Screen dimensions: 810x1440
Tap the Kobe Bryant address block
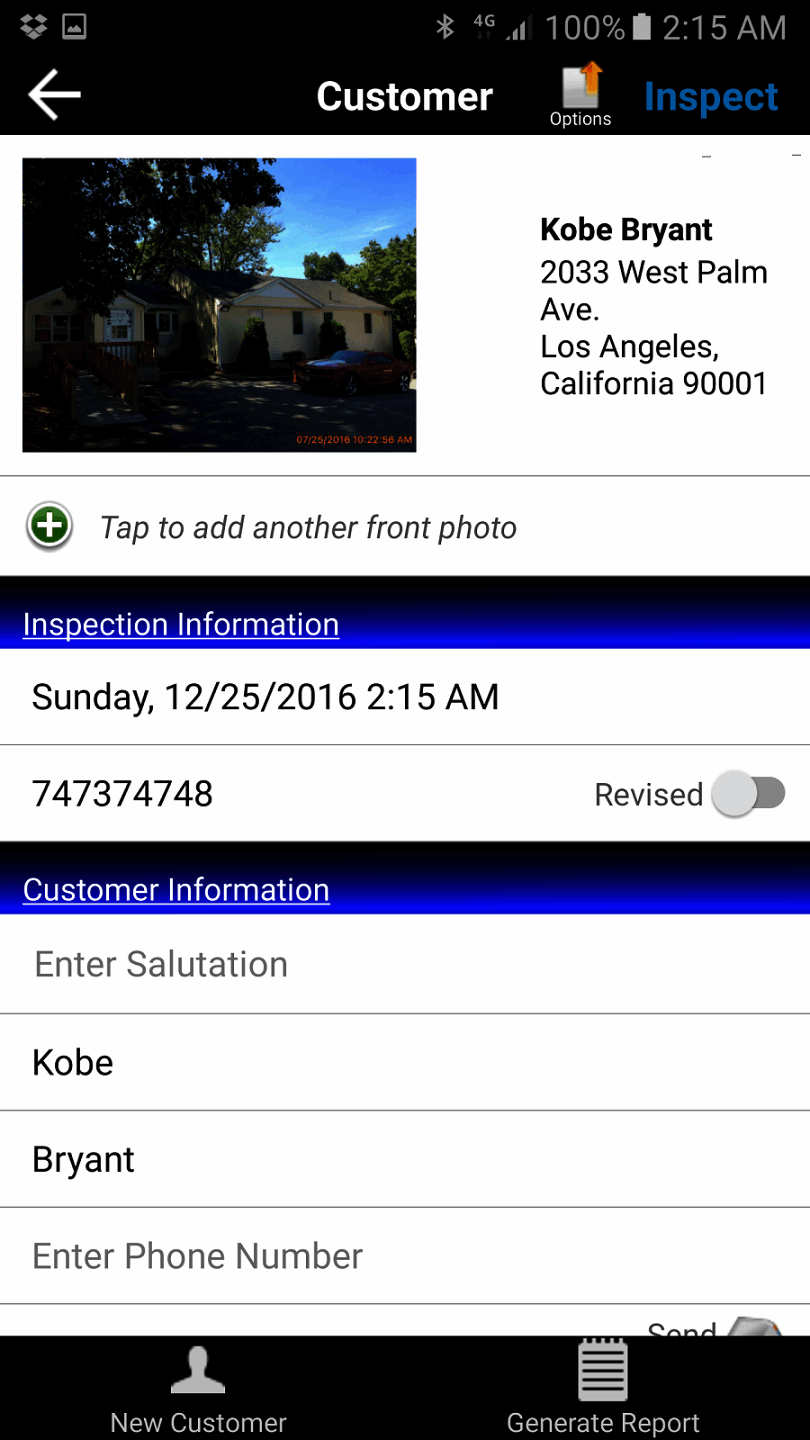[x=654, y=308]
